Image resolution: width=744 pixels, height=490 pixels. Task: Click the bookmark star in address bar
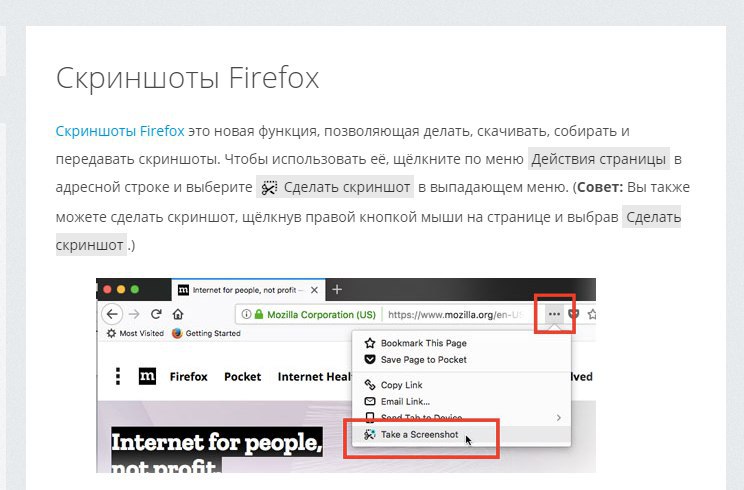point(592,314)
